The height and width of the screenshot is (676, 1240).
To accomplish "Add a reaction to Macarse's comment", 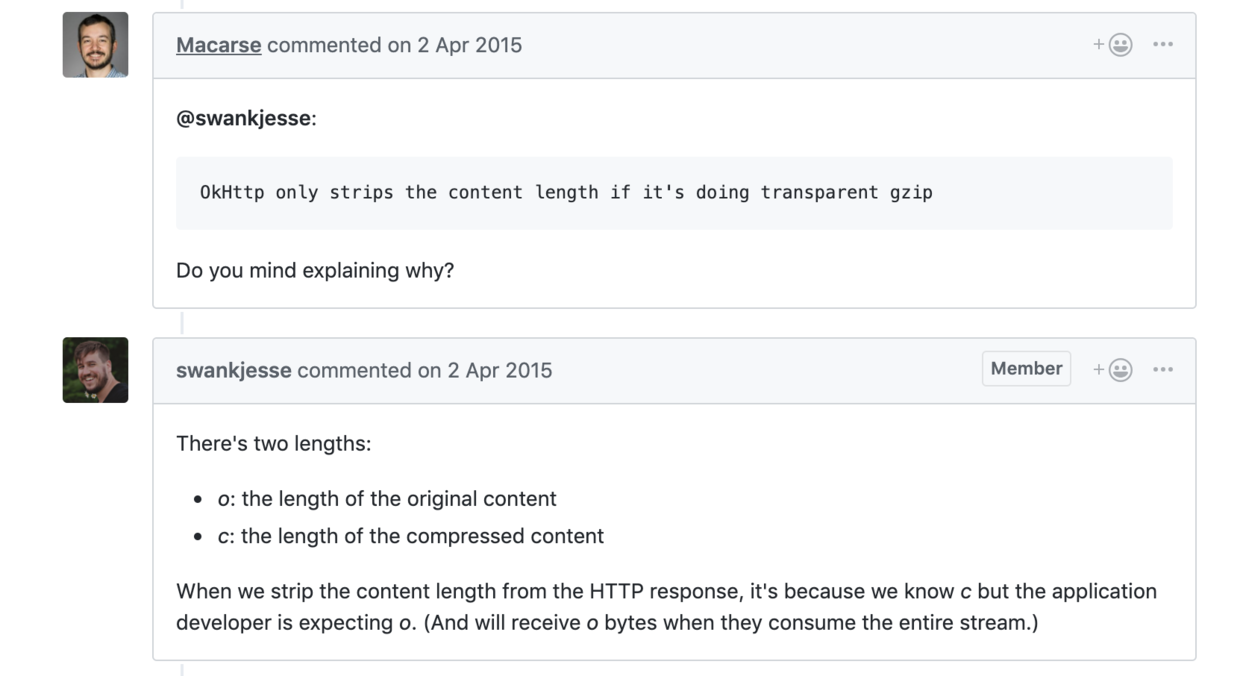I will point(1113,45).
